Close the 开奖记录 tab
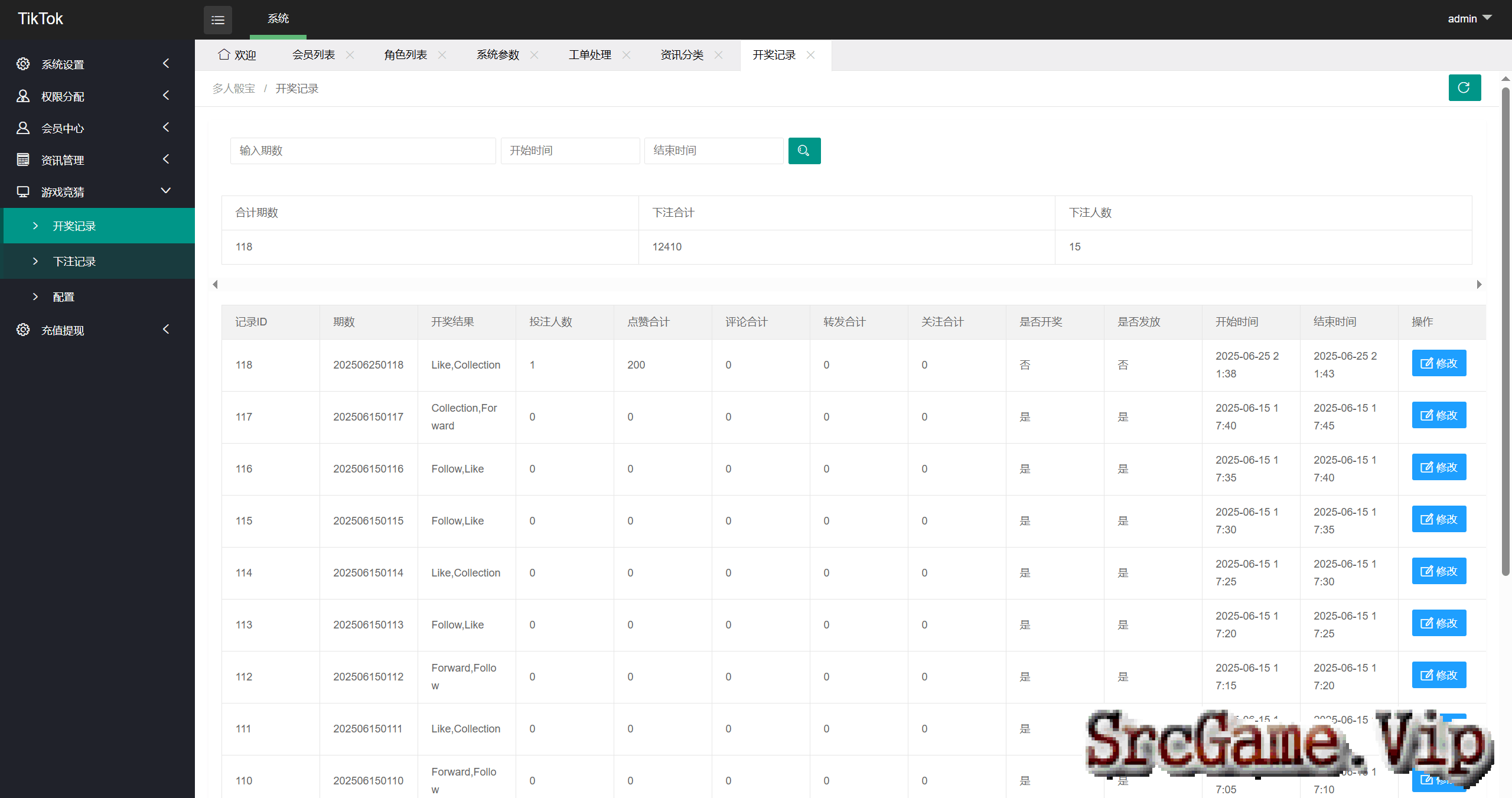Image resolution: width=1512 pixels, height=798 pixels. (x=810, y=55)
